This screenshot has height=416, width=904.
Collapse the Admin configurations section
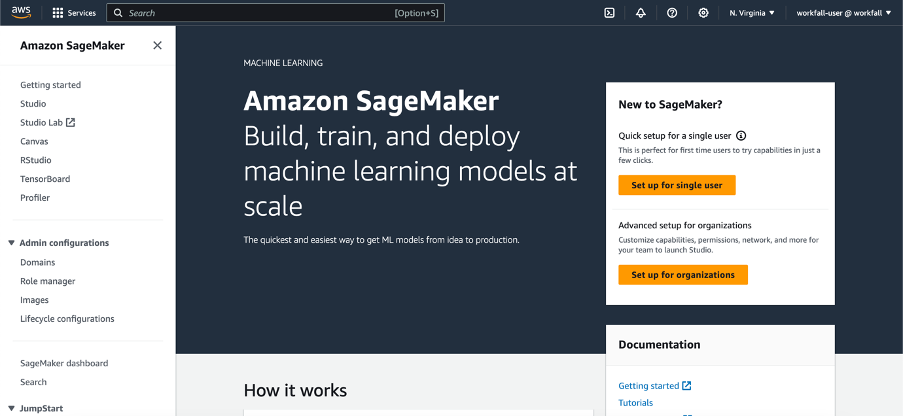(x=11, y=243)
